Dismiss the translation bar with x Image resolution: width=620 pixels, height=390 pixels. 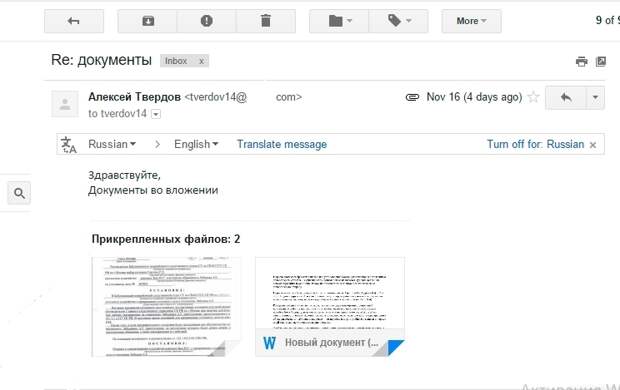(x=593, y=145)
